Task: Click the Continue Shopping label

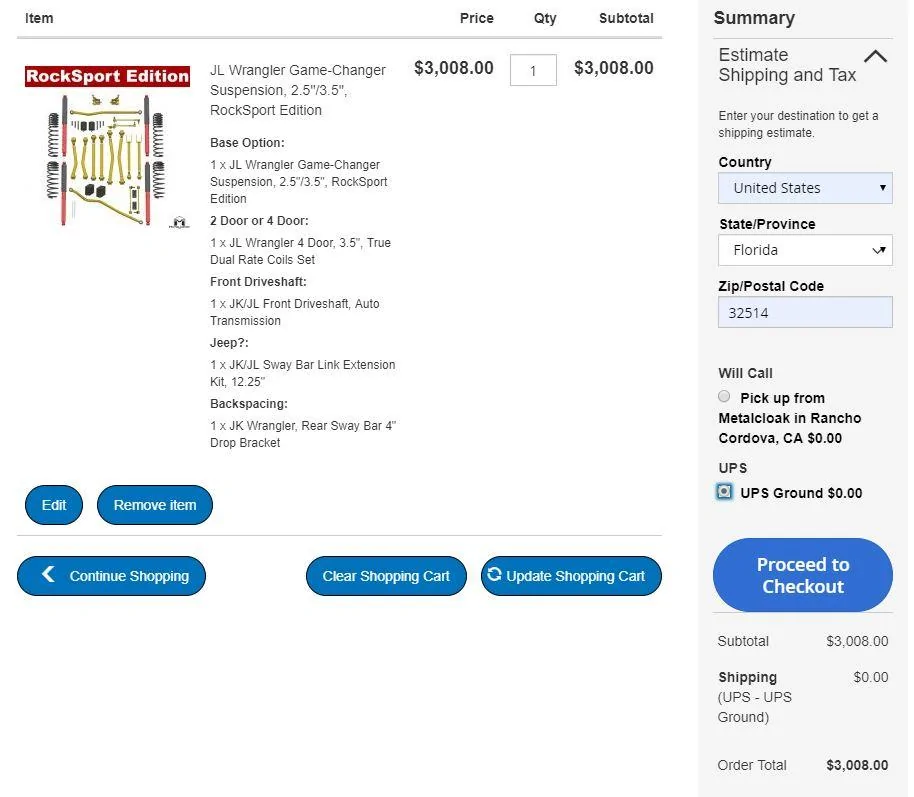Action: pyautogui.click(x=129, y=576)
